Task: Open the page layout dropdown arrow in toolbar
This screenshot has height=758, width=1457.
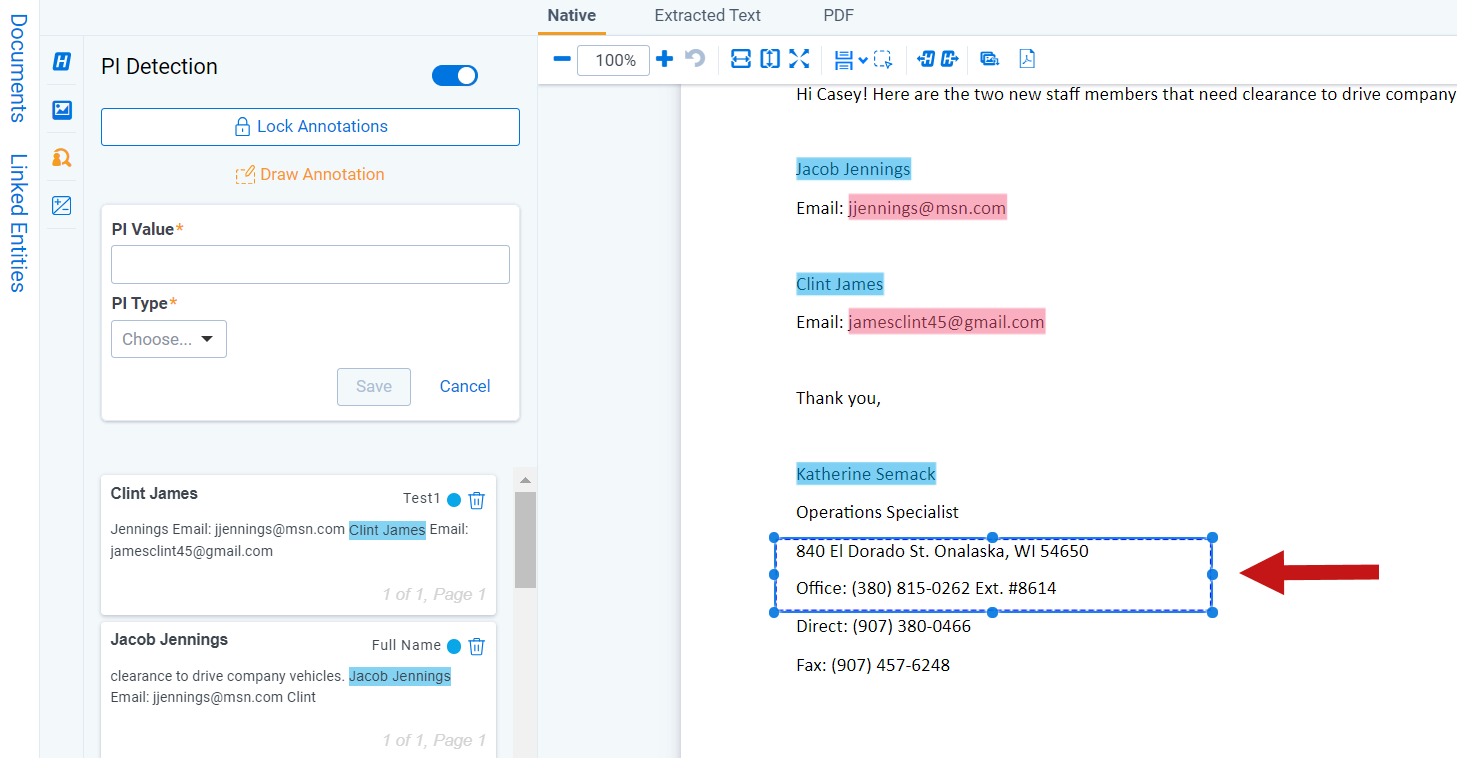Action: coord(862,60)
